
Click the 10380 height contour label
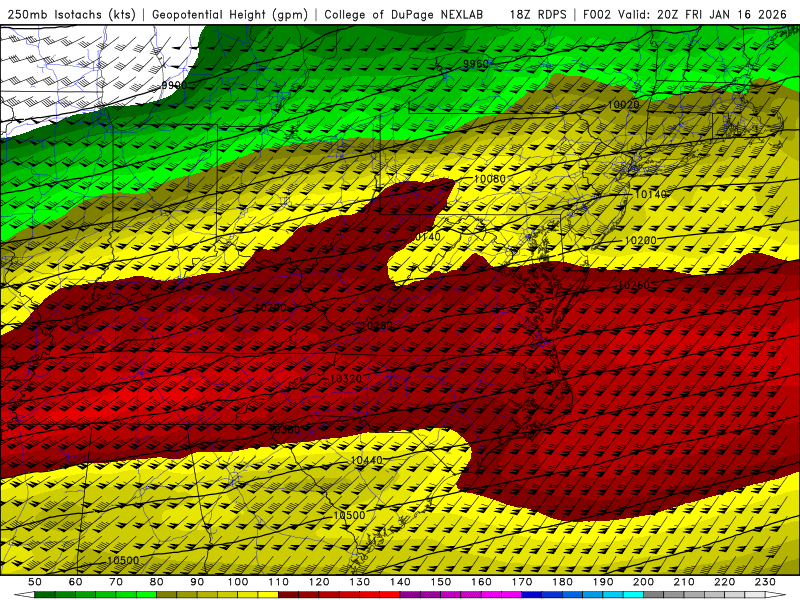284,430
